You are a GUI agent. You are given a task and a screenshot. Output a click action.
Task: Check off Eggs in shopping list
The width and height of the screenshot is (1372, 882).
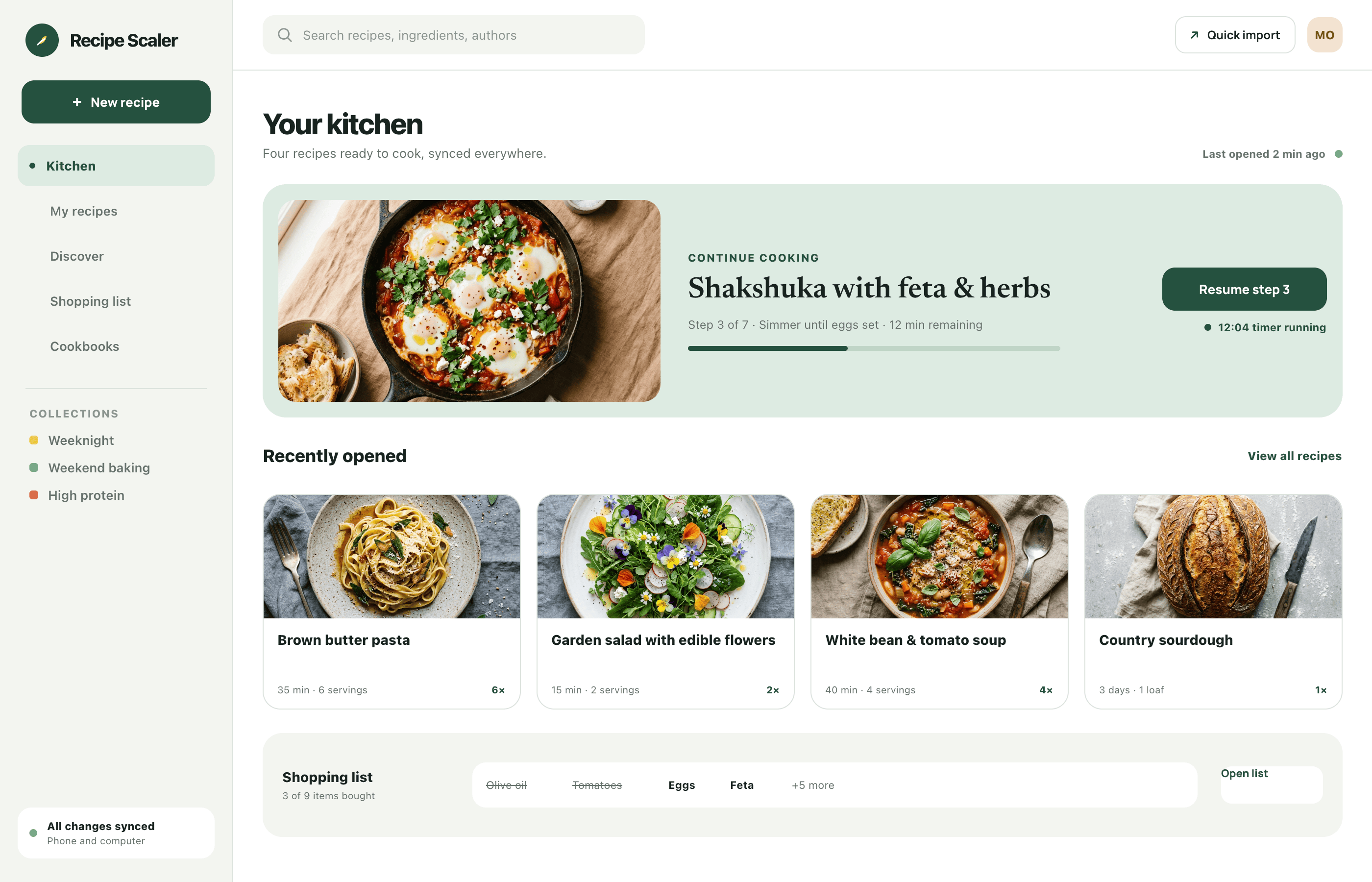(682, 784)
